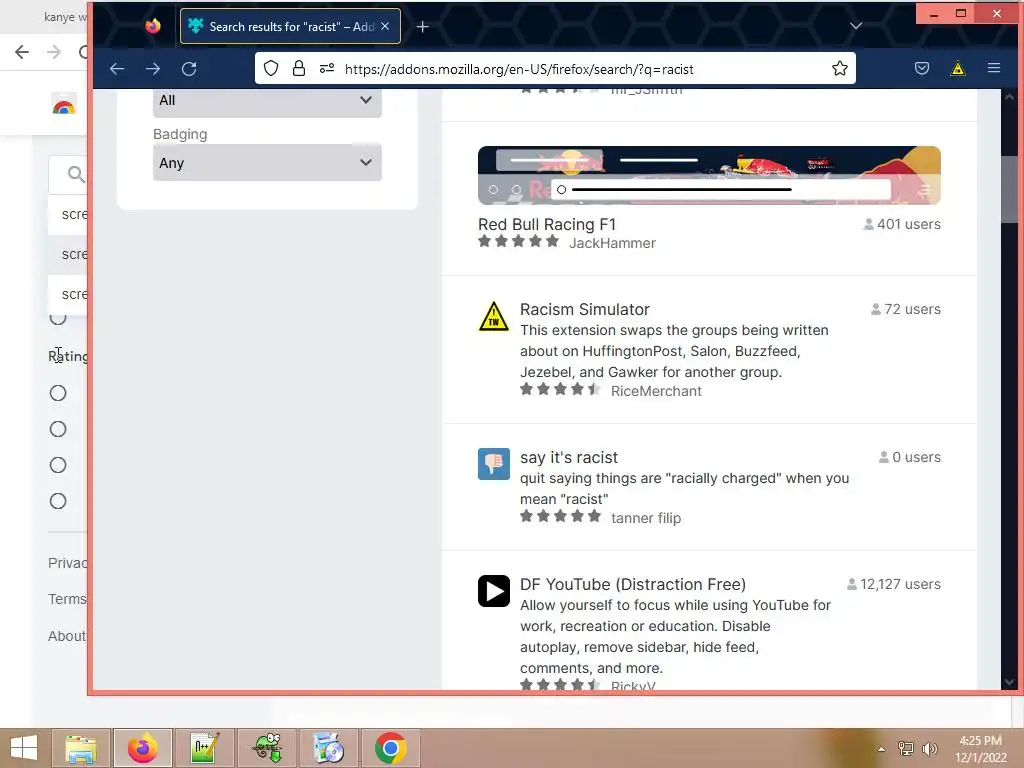Image resolution: width=1024 pixels, height=768 pixels.
Task: Open the Red Bull Racing F1 theme preview
Action: [709, 175]
